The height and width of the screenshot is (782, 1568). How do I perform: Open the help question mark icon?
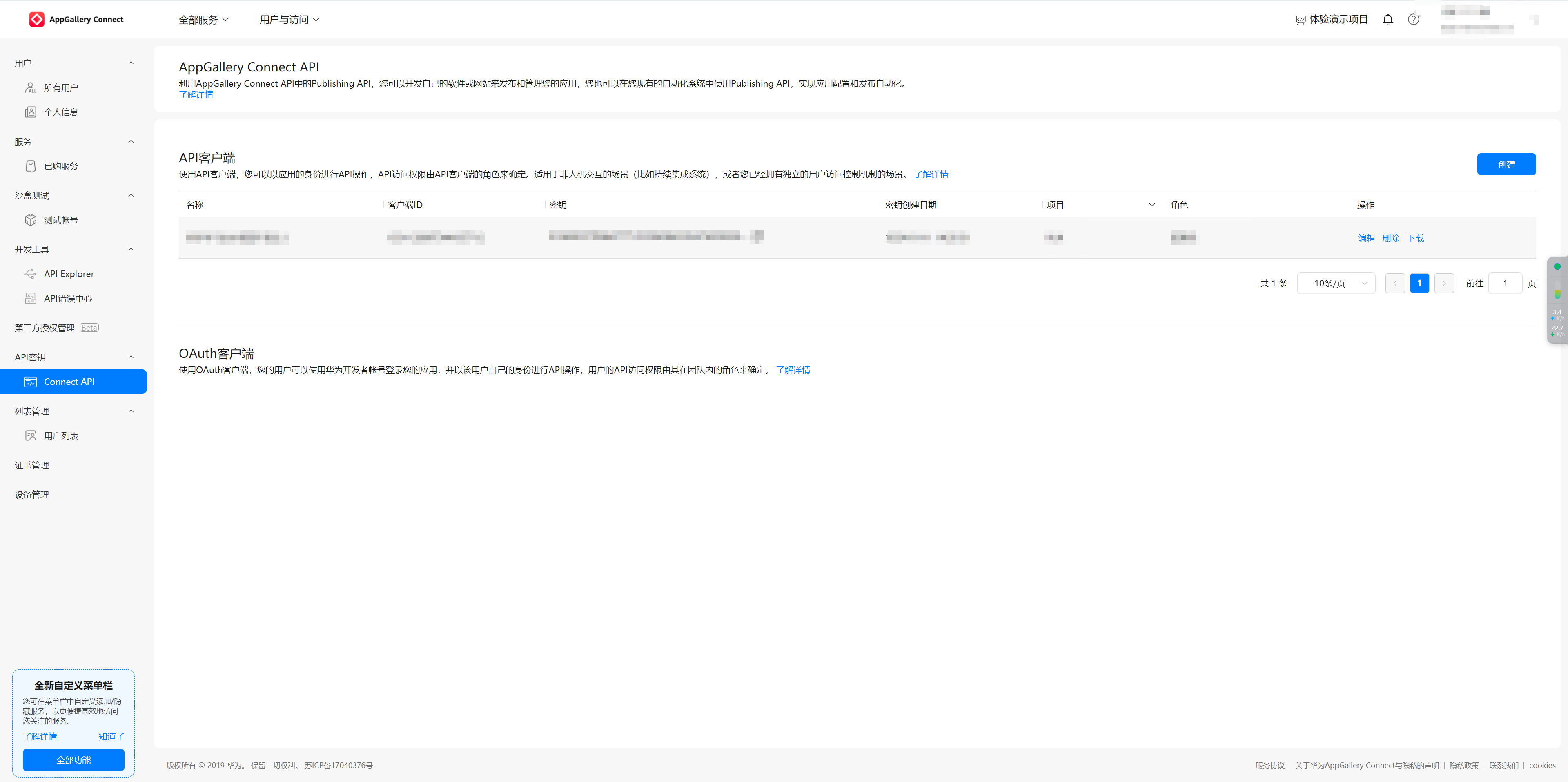pyautogui.click(x=1413, y=20)
